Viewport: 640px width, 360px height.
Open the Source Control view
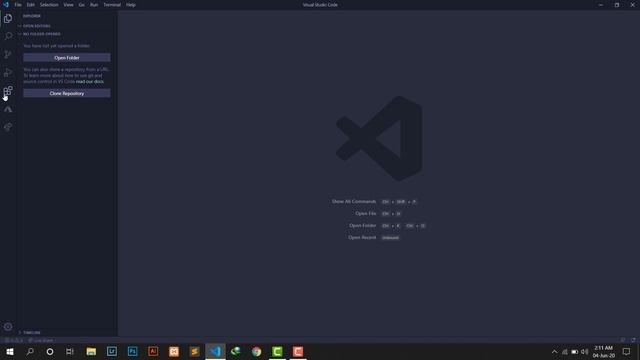click(8, 54)
